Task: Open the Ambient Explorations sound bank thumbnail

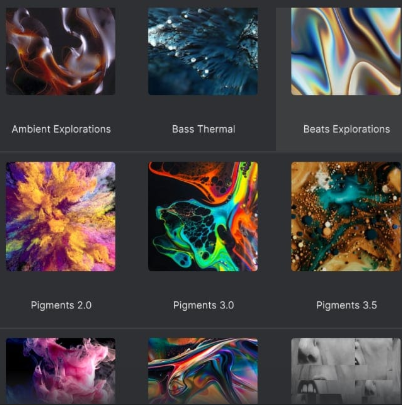Action: click(x=61, y=51)
